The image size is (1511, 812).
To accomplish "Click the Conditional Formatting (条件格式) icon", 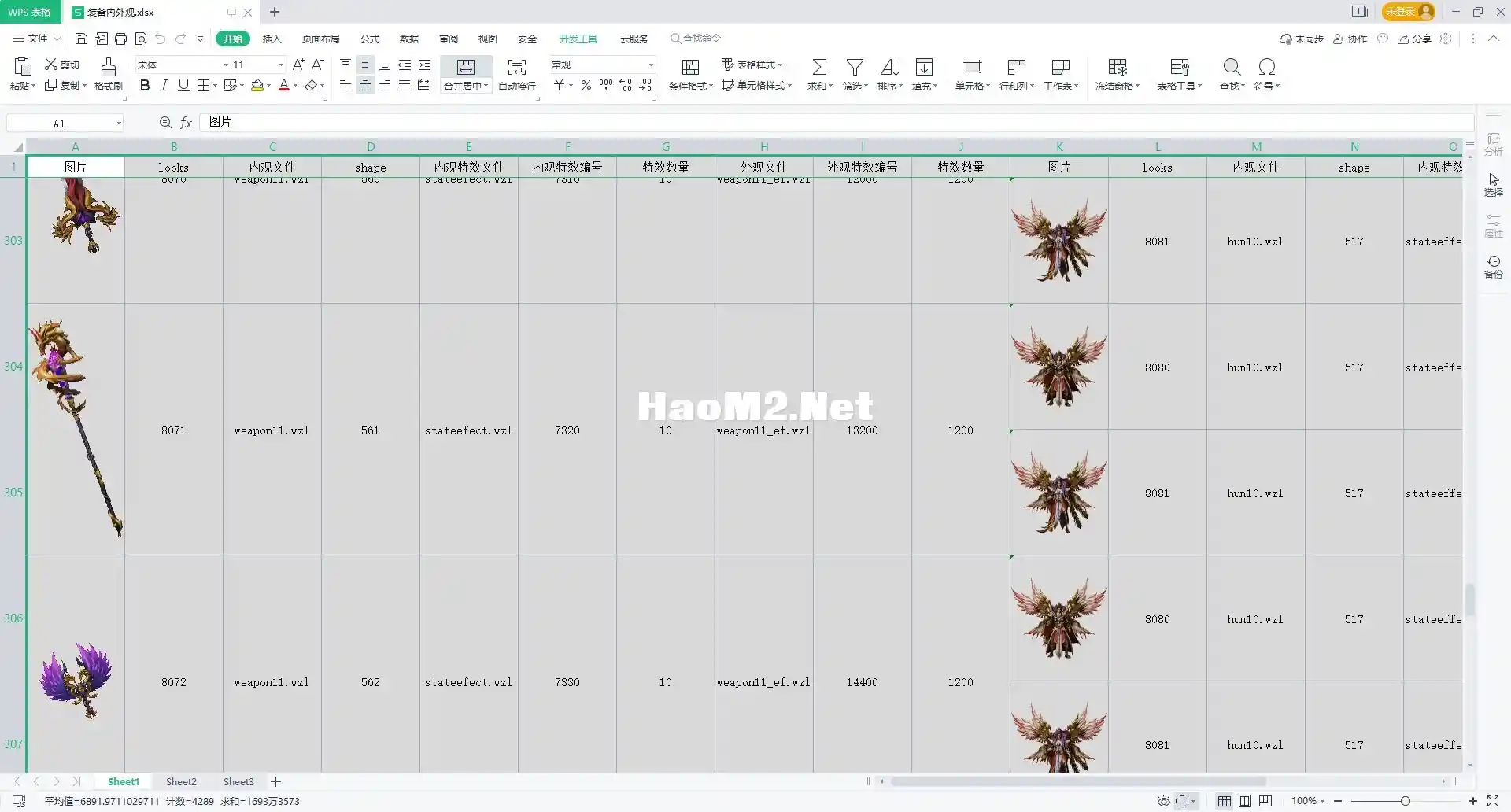I will 690,67.
